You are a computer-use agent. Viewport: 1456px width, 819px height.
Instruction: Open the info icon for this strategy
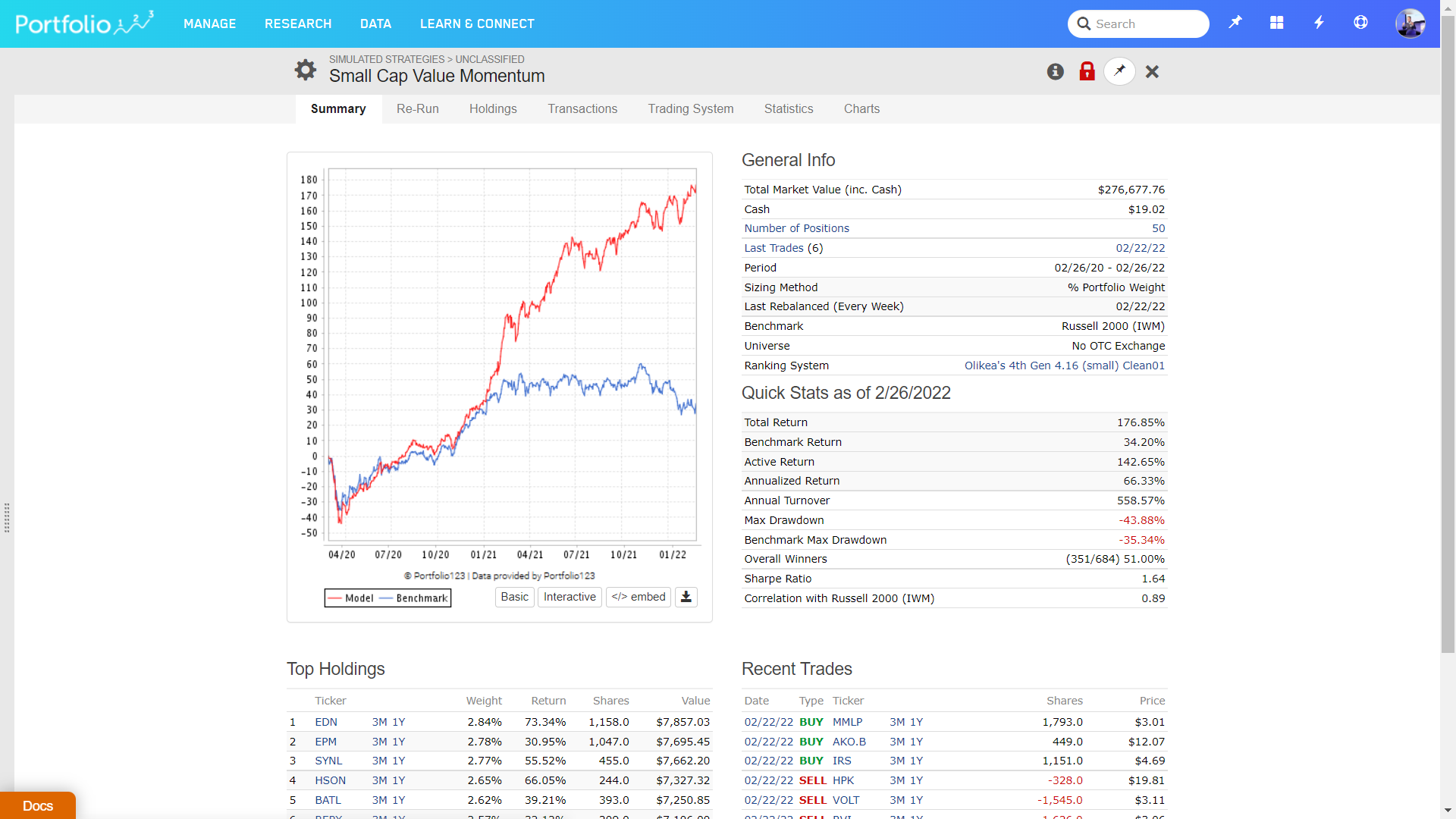pyautogui.click(x=1055, y=71)
